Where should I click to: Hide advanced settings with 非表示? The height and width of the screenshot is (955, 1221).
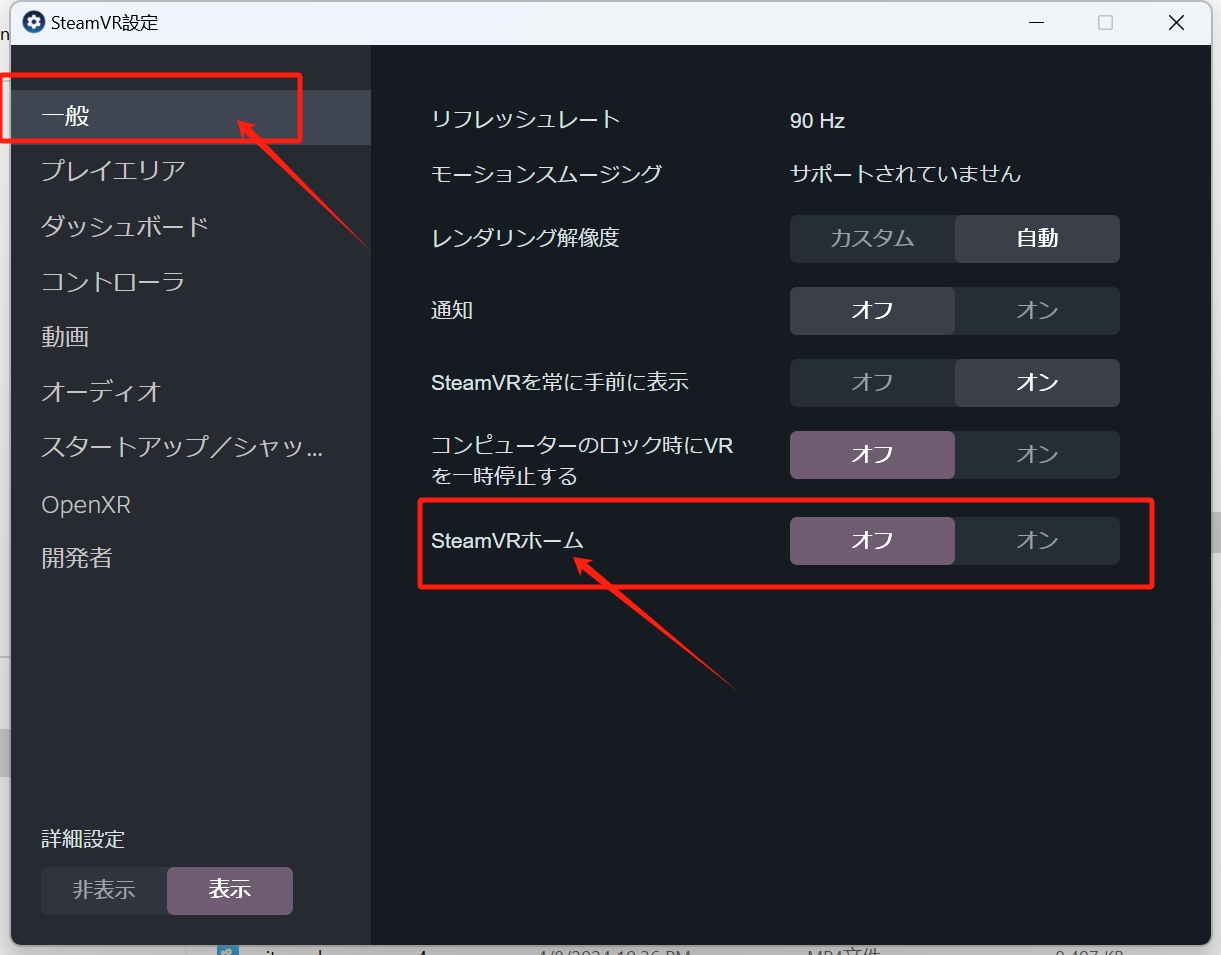point(104,891)
